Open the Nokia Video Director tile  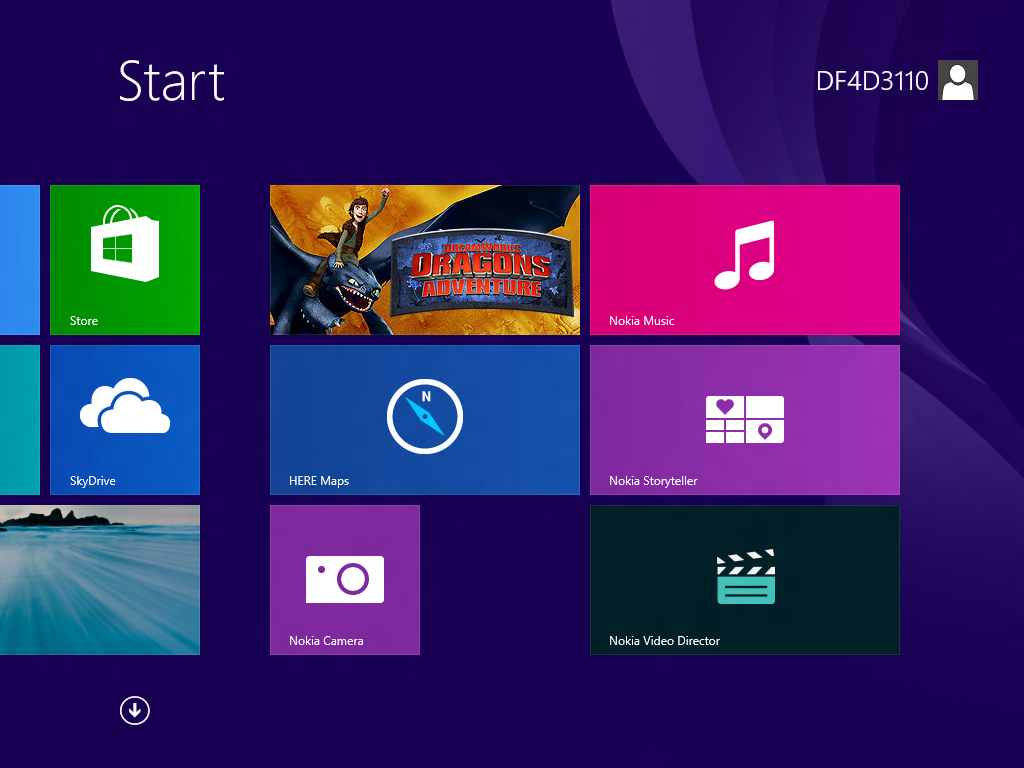[x=744, y=580]
